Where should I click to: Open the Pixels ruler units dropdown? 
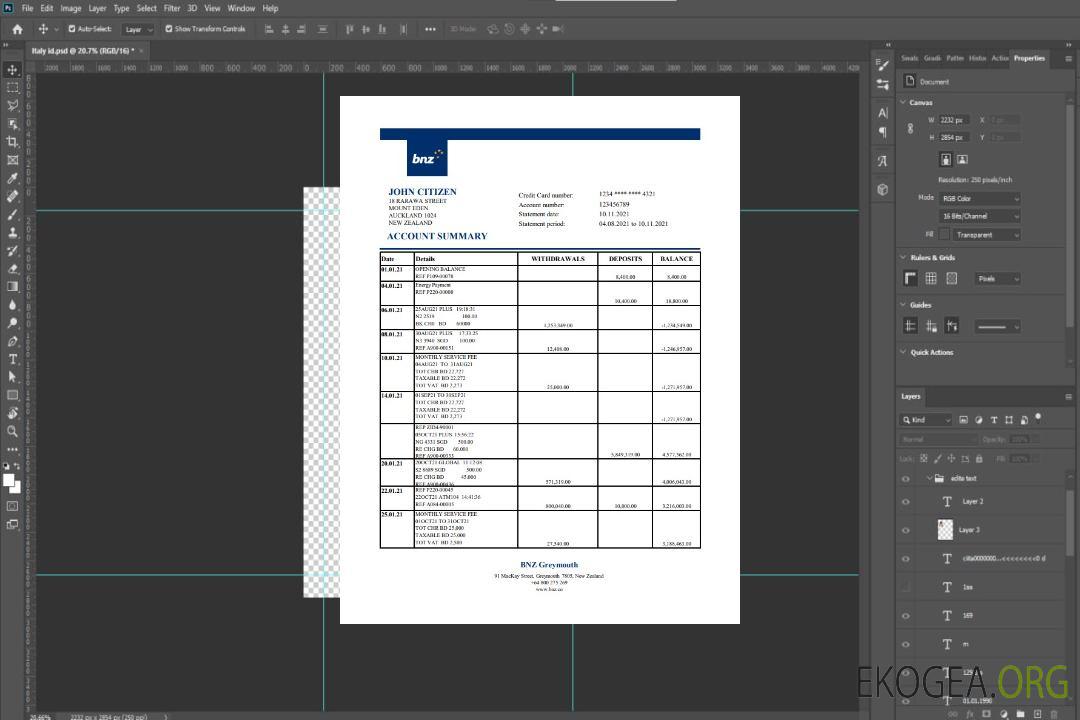point(997,279)
